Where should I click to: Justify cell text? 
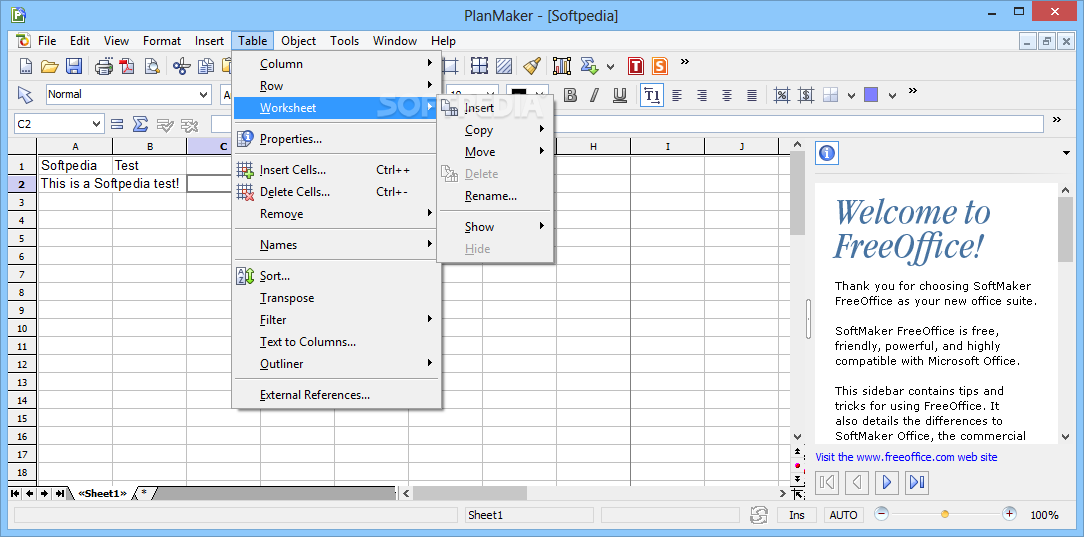(751, 95)
